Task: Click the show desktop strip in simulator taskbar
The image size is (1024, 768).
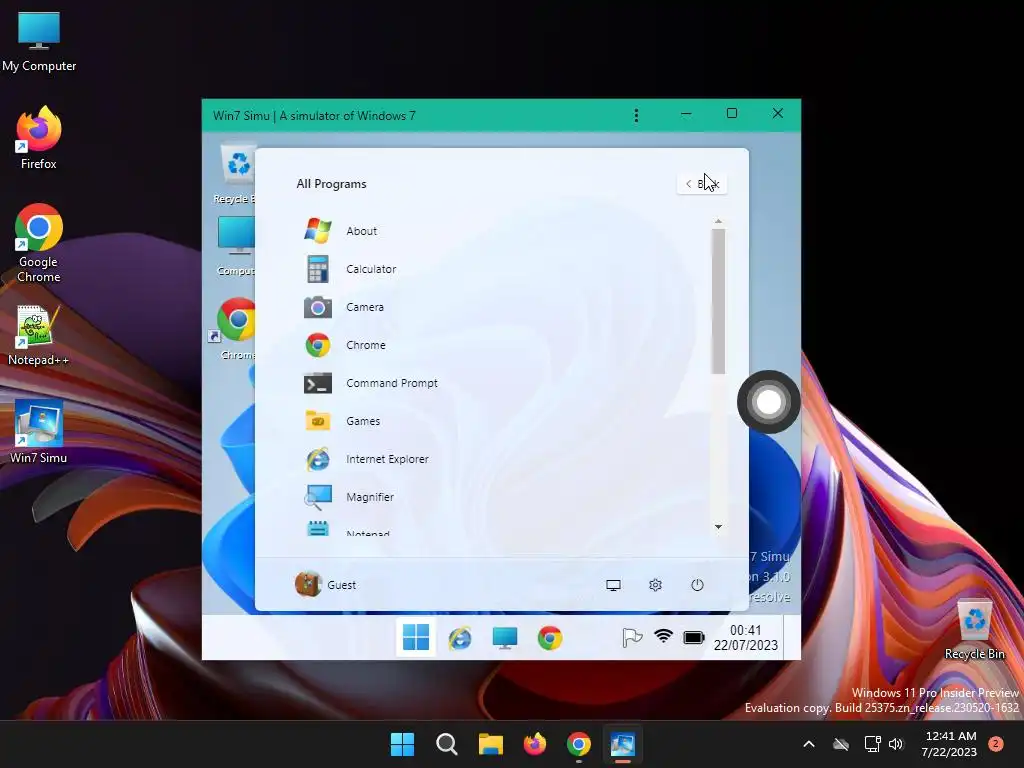Action: click(792, 637)
